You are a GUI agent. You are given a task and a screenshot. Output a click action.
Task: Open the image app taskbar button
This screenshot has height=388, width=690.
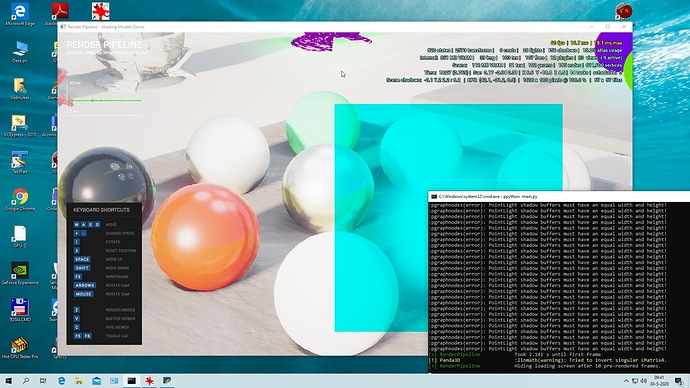167,381
